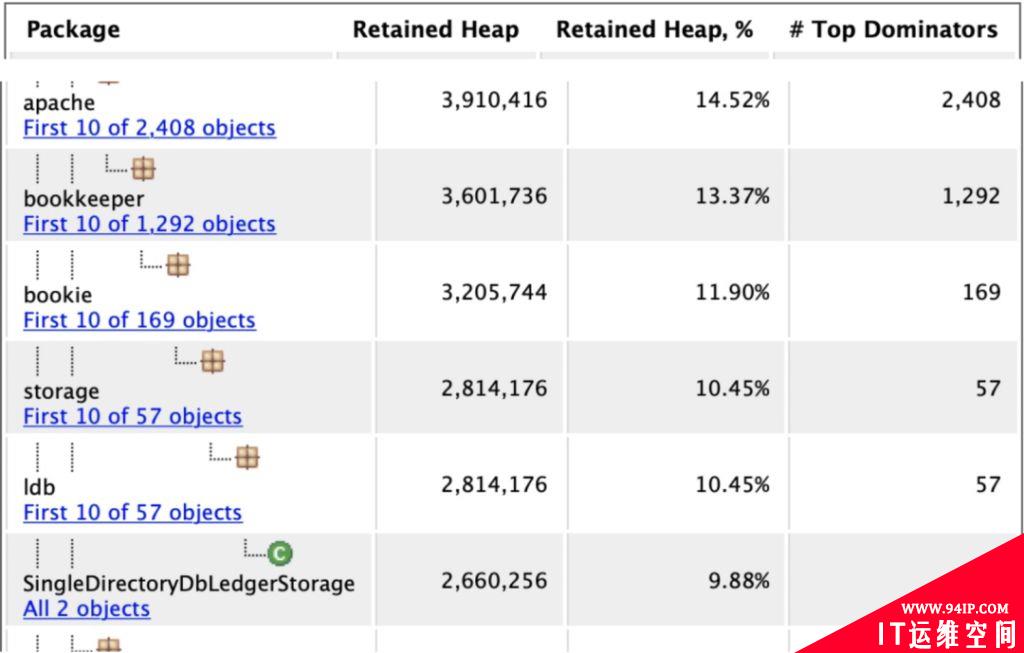
Task: Select the ldb package name
Action: (39, 487)
